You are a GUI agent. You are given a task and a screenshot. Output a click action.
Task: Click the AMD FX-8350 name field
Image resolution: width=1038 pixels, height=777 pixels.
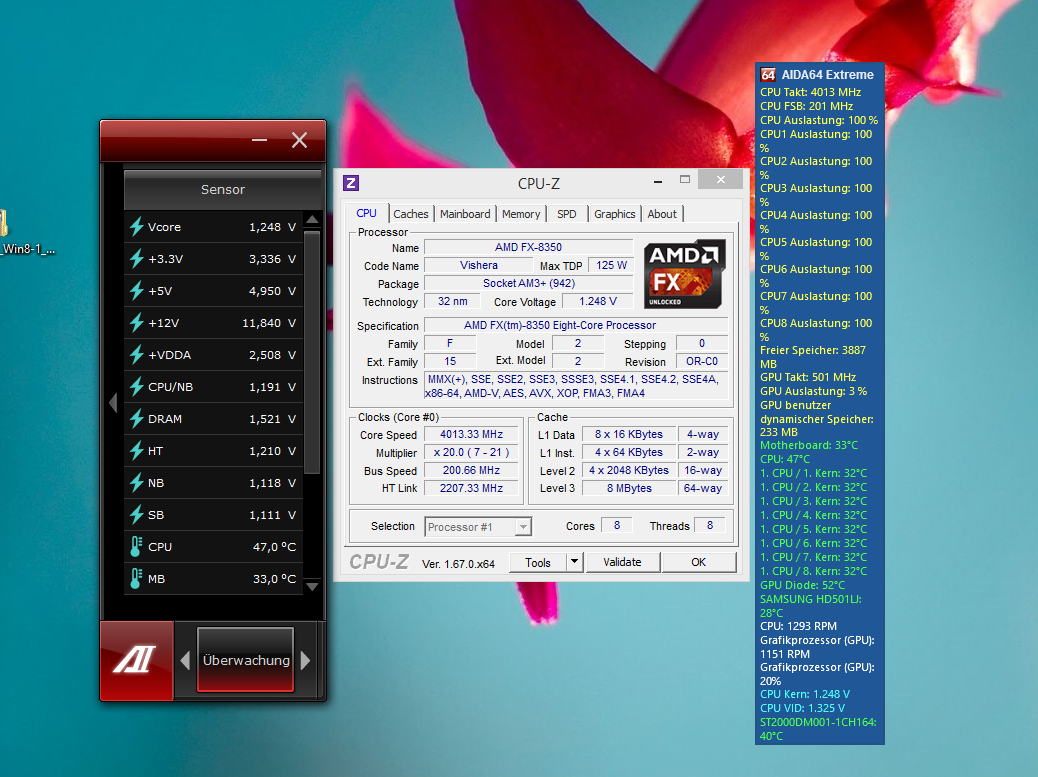click(528, 247)
